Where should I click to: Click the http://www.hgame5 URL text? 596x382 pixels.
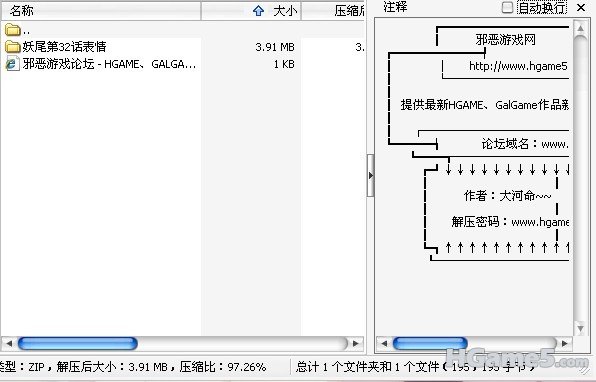pyautogui.click(x=518, y=66)
